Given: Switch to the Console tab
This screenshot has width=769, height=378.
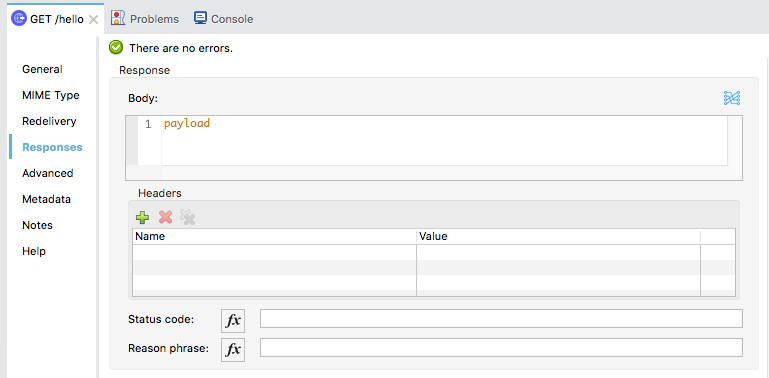Looking at the screenshot, I should pos(223,19).
